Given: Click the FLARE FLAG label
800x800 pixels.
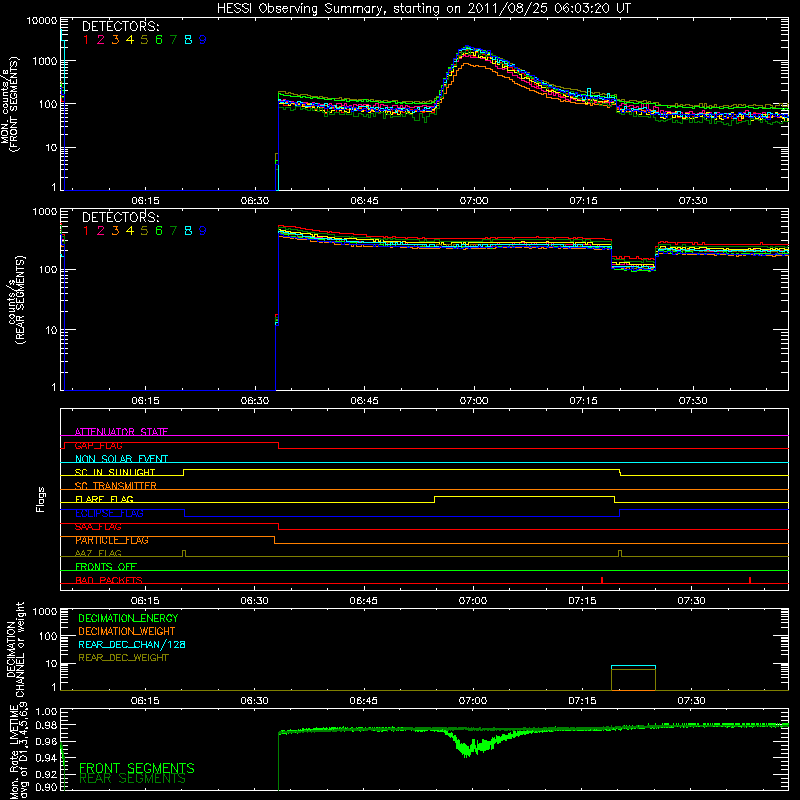Looking at the screenshot, I should (104, 499).
